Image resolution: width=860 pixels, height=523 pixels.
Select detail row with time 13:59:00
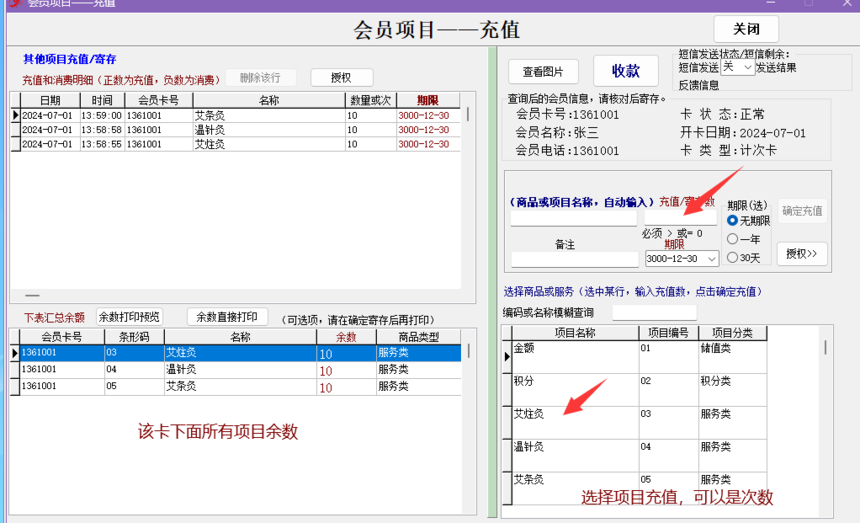click(x=236, y=116)
